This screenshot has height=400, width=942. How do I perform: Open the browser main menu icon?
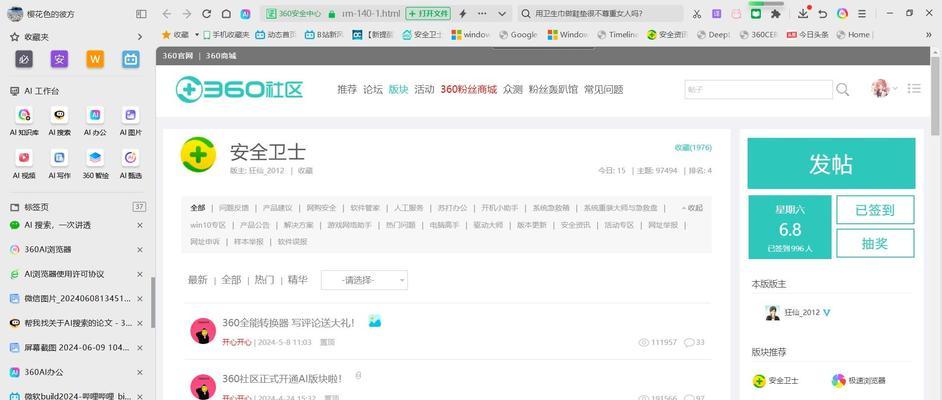click(x=862, y=13)
